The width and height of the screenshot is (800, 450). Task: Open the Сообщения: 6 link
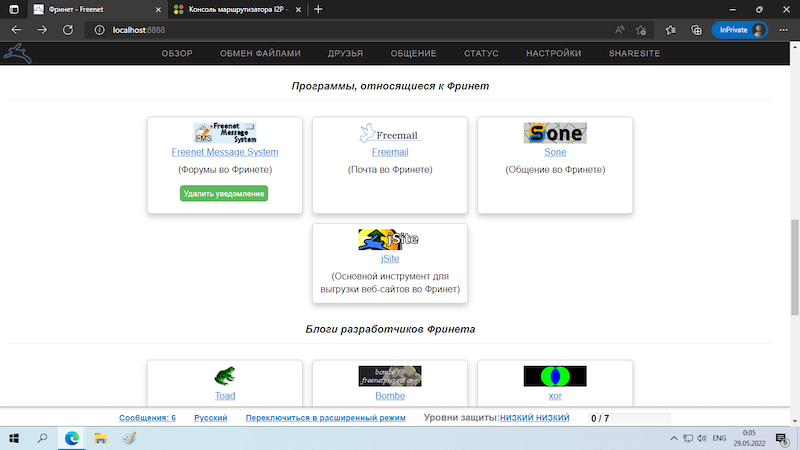147,418
